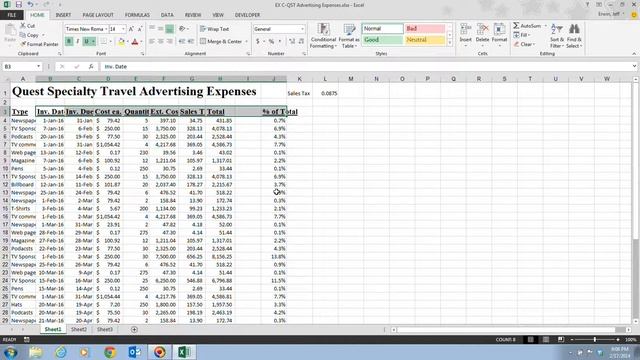640x360 pixels.
Task: Open the Find & Select menu
Action: click(574, 36)
